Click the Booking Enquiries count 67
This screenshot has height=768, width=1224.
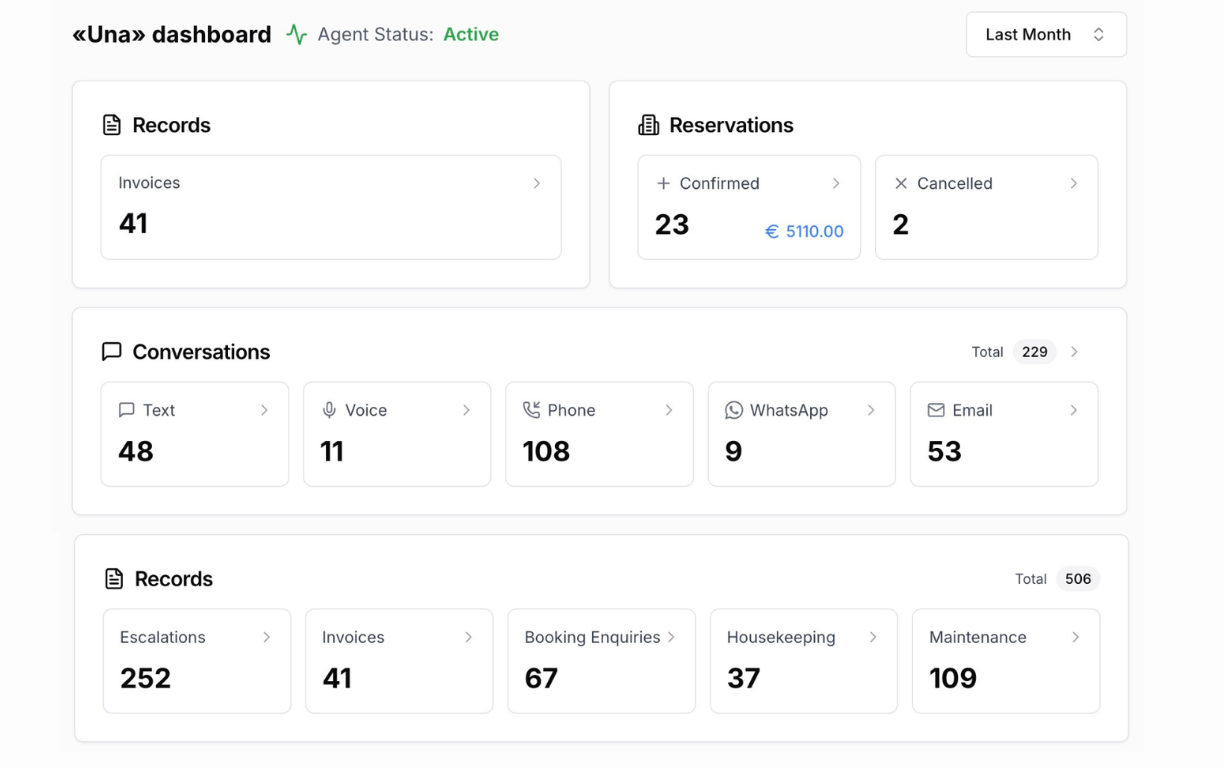coord(541,678)
